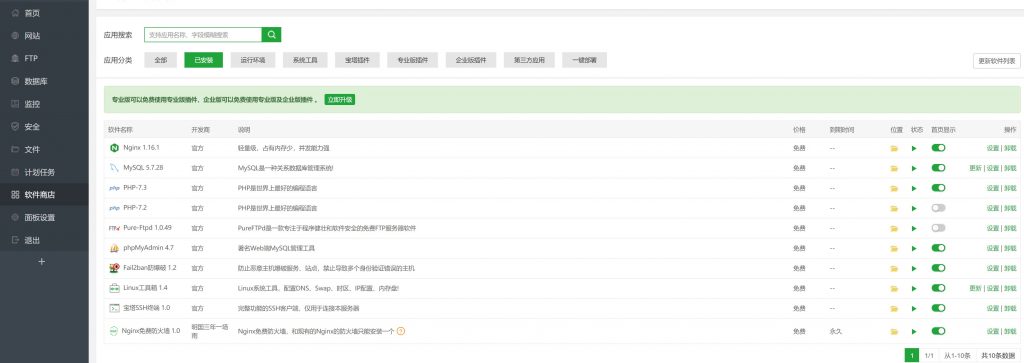Toggle homepage display for Linux工具箱 1.4

tap(938, 288)
